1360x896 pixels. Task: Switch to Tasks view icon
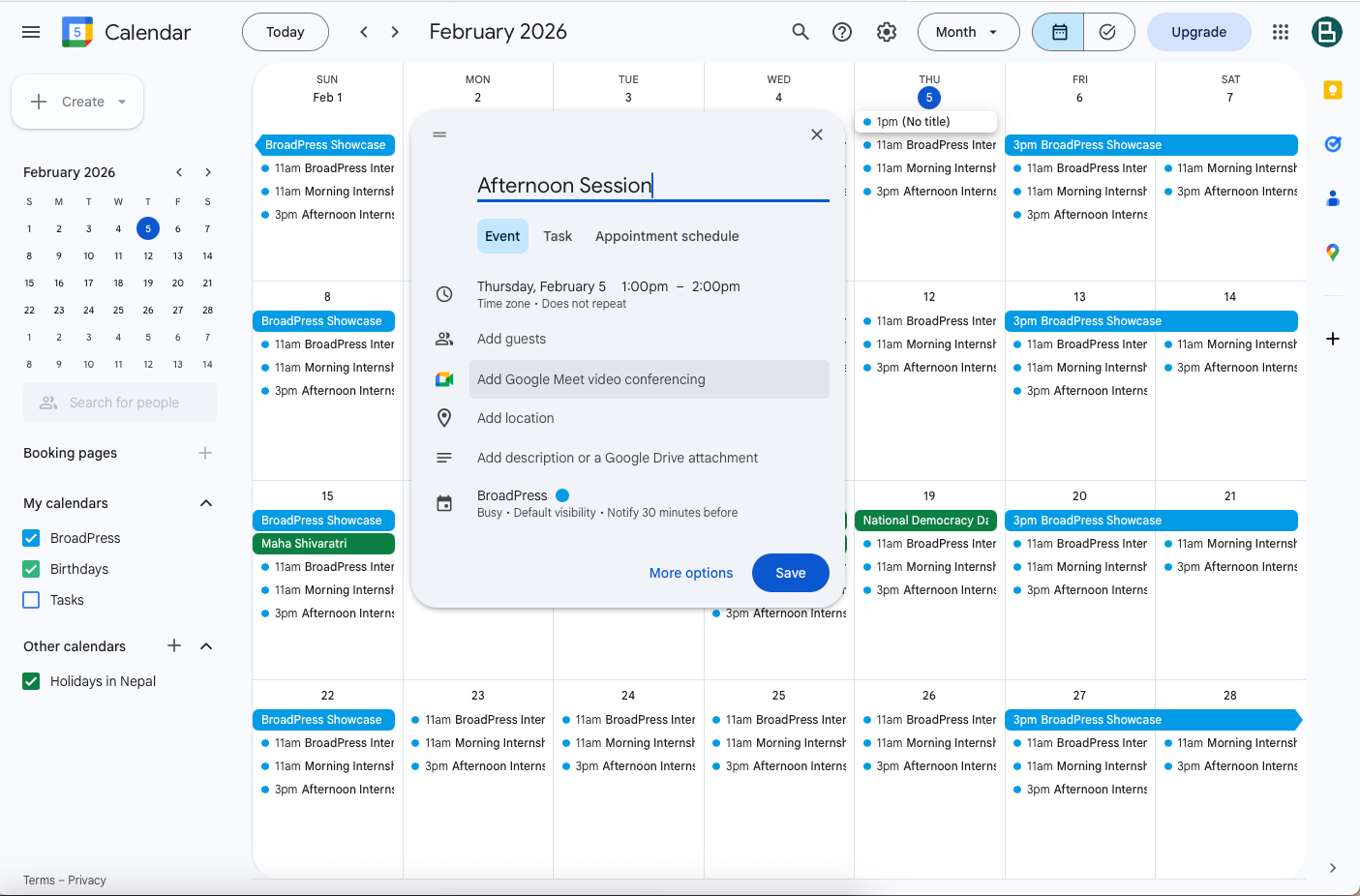[1108, 32]
